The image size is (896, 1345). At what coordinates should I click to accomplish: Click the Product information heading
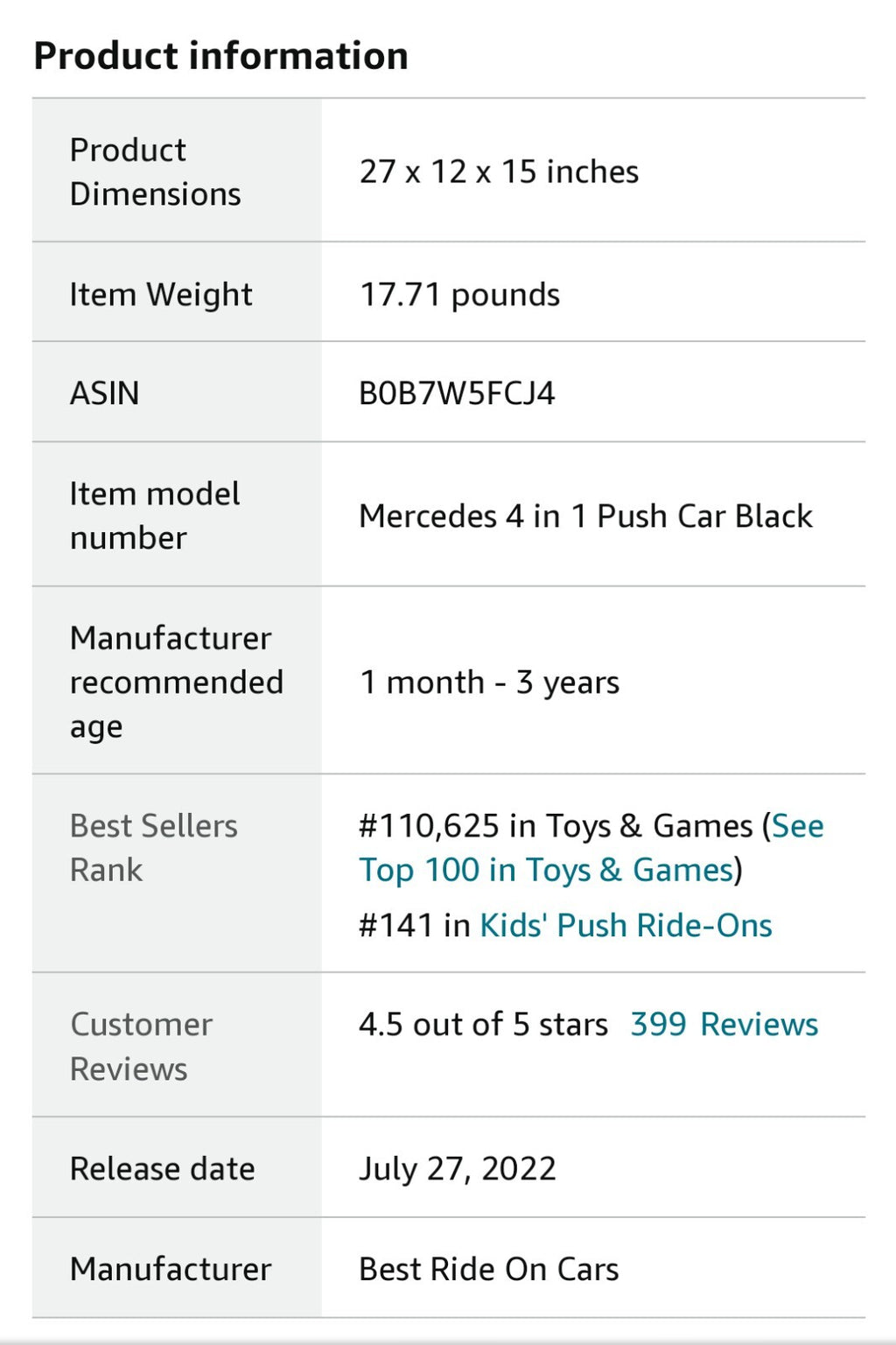tap(220, 56)
